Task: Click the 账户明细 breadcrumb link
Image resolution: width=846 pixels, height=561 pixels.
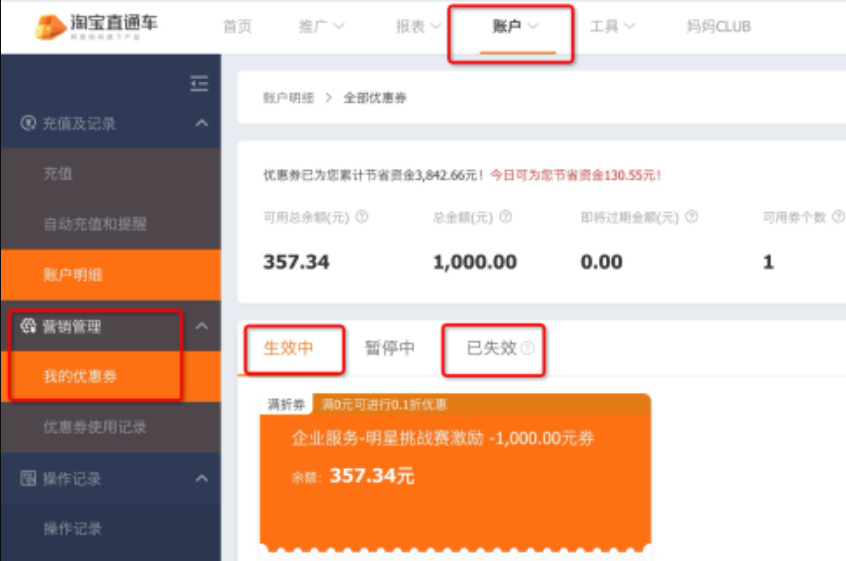Action: tap(289, 98)
